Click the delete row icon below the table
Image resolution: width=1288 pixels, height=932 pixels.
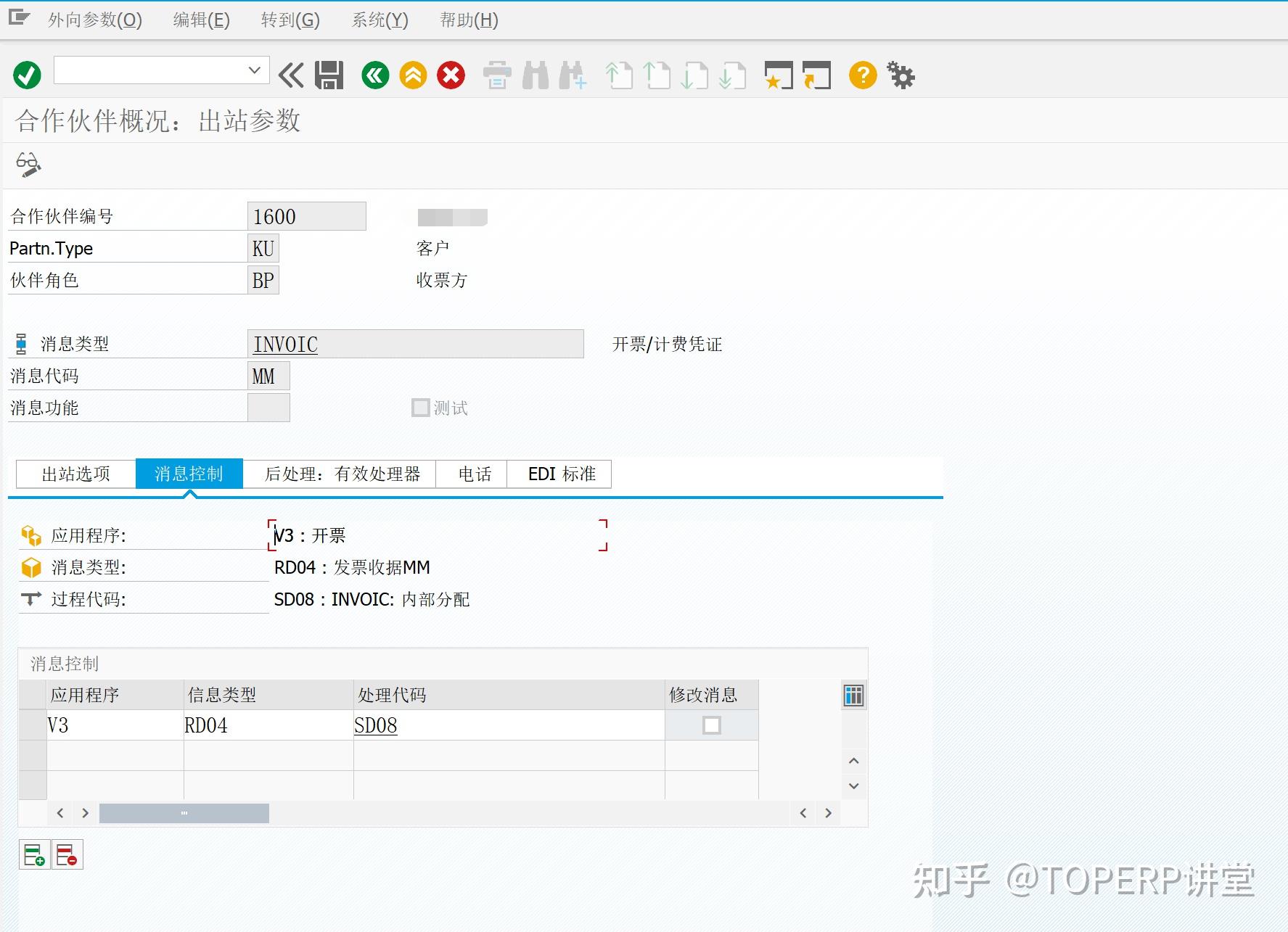(67, 854)
